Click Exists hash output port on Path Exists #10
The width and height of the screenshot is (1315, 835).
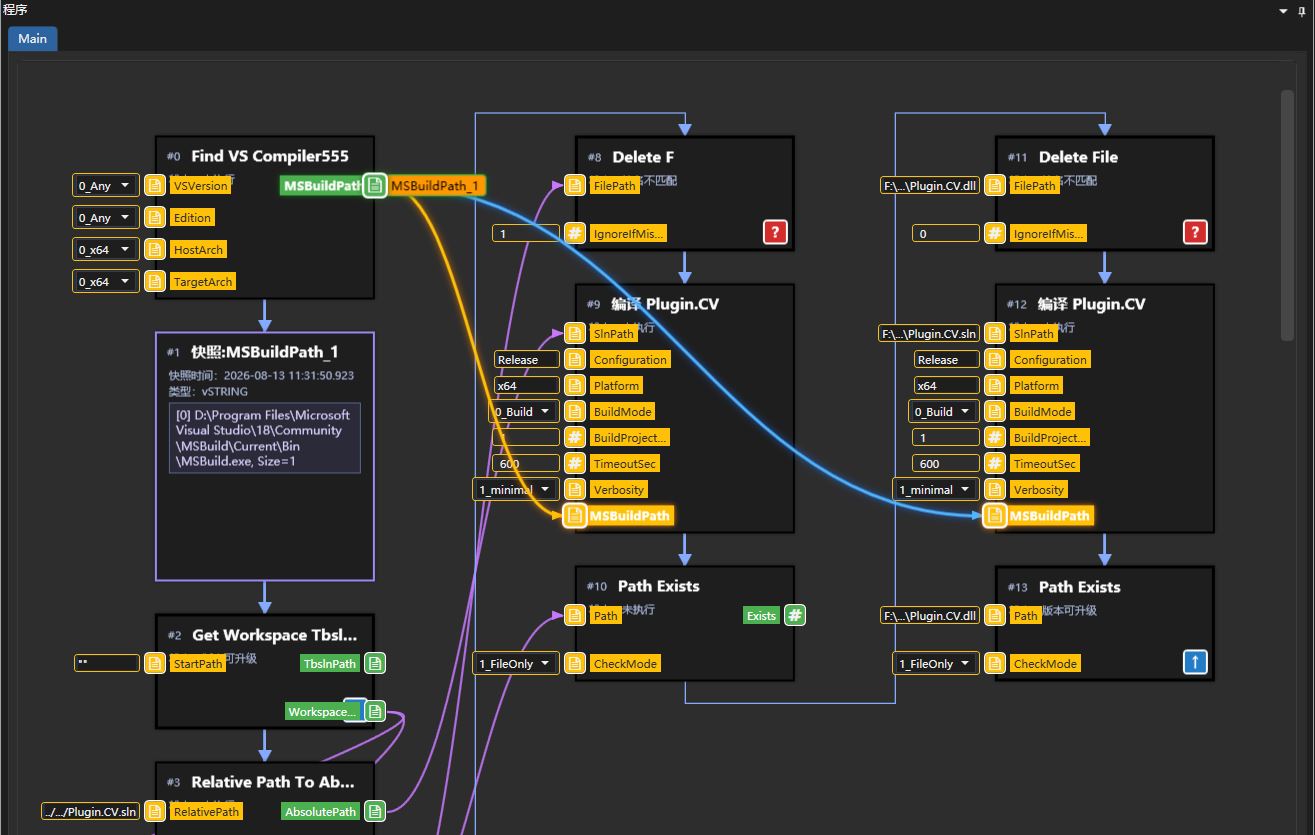pyautogui.click(x=794, y=615)
